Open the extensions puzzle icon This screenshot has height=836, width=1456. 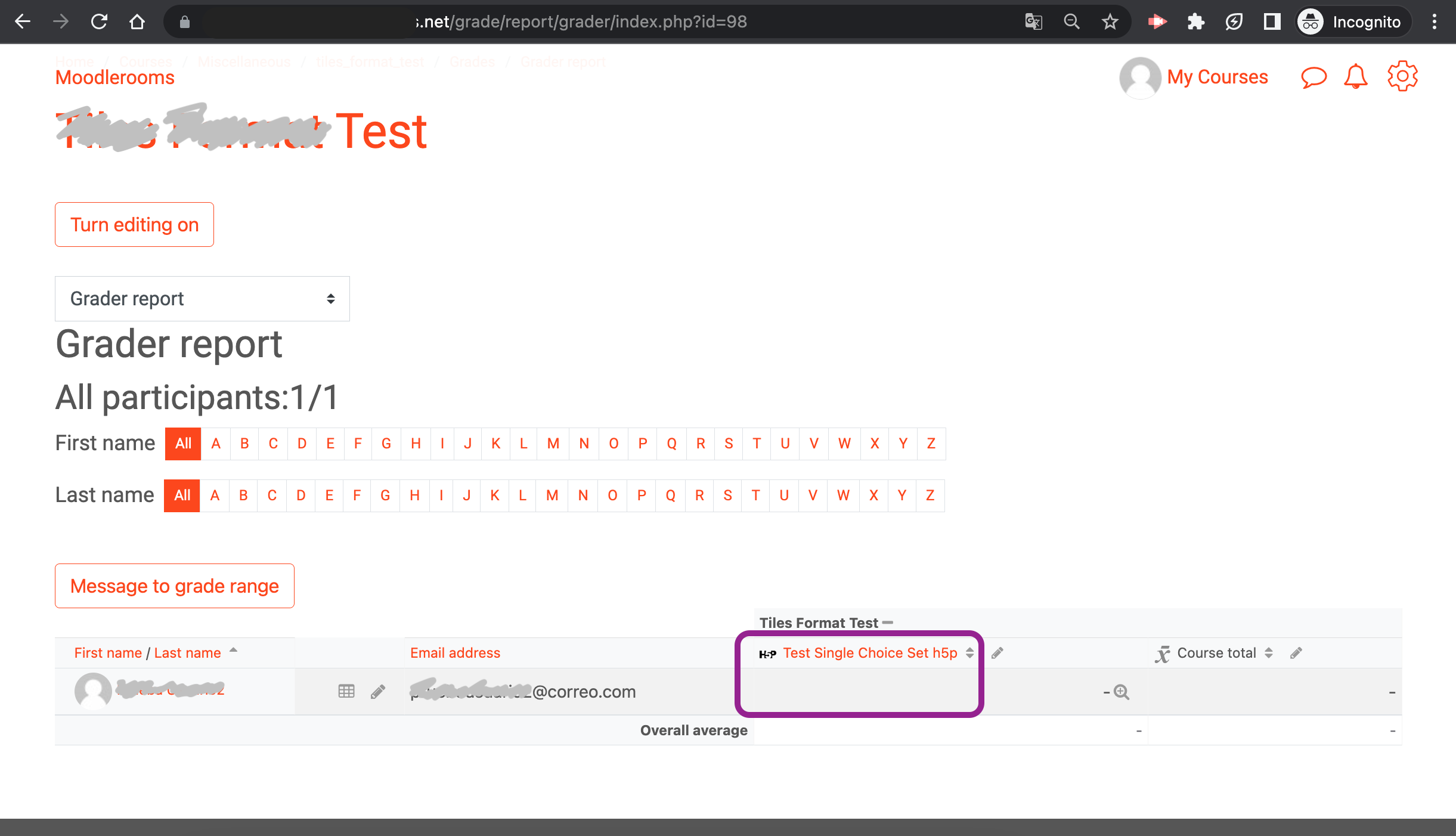[1196, 22]
